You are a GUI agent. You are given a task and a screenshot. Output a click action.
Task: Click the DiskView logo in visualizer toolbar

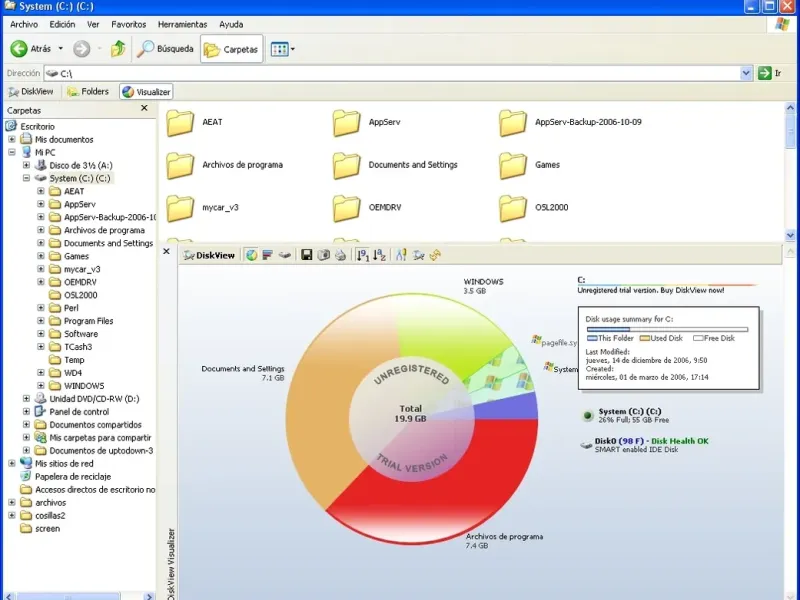coord(210,255)
